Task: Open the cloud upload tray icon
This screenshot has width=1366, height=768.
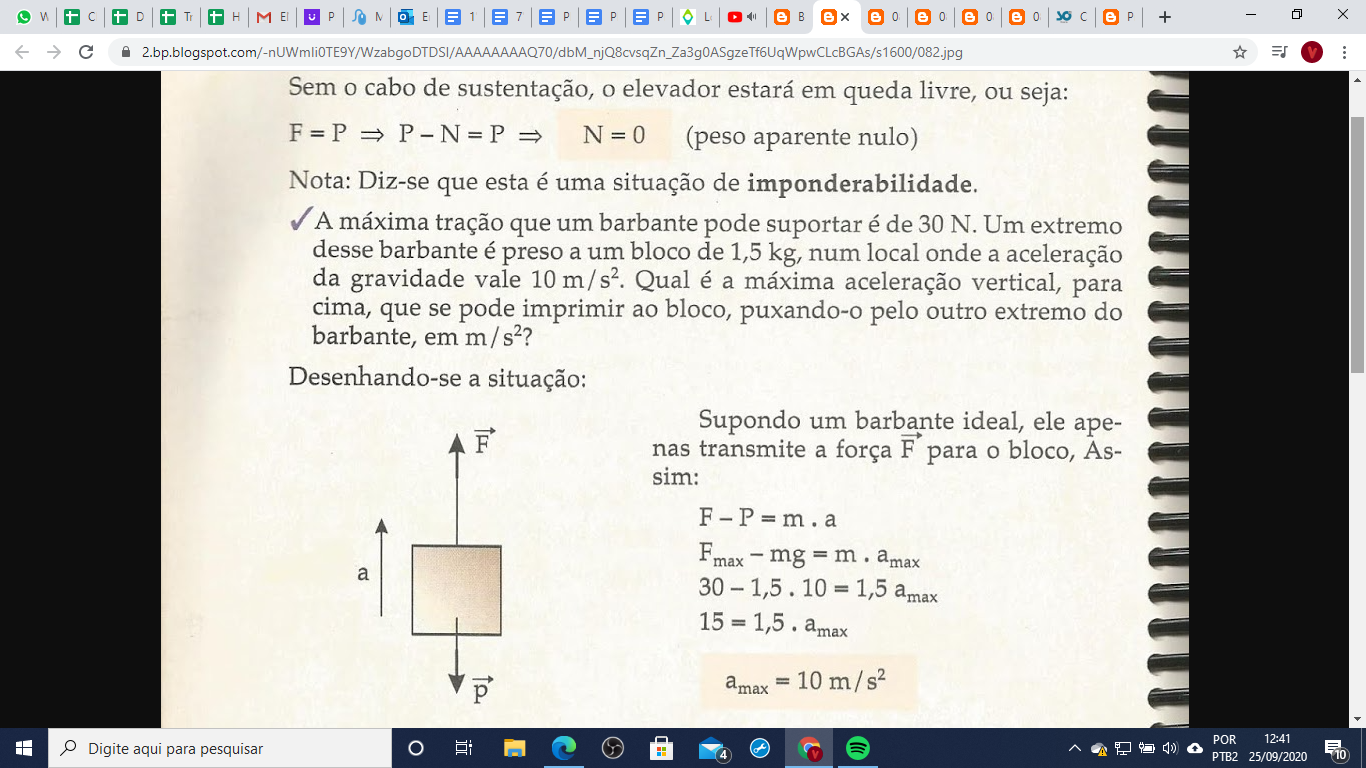Action: (x=1194, y=748)
